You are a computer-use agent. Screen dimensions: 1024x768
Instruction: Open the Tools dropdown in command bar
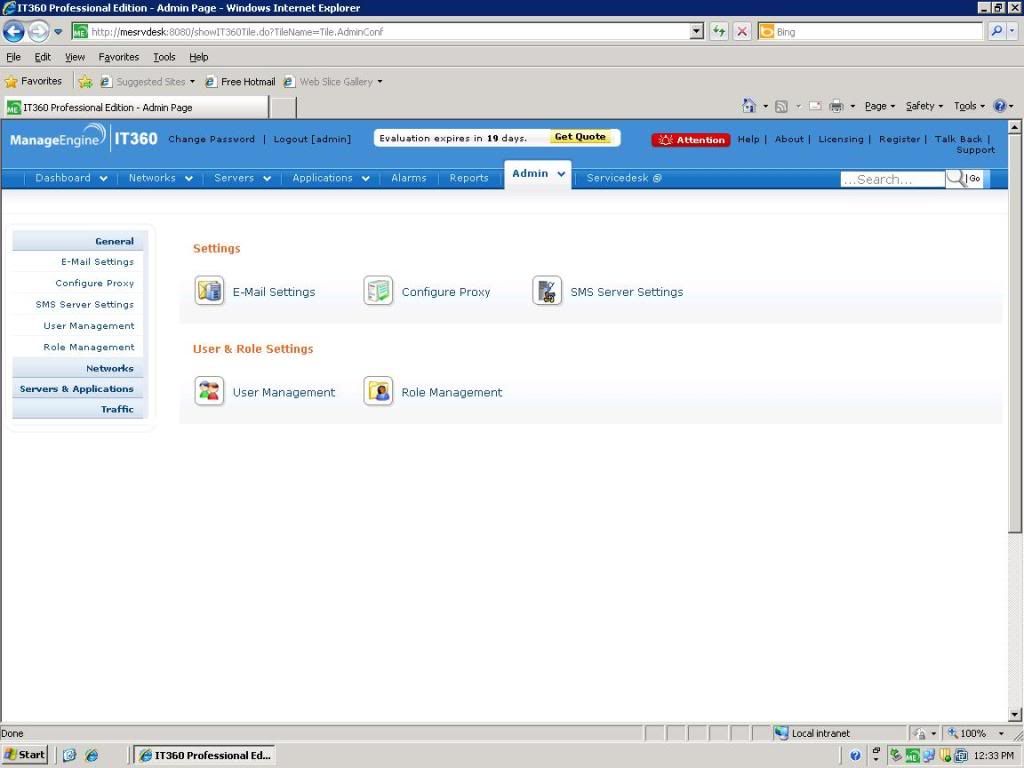click(969, 106)
